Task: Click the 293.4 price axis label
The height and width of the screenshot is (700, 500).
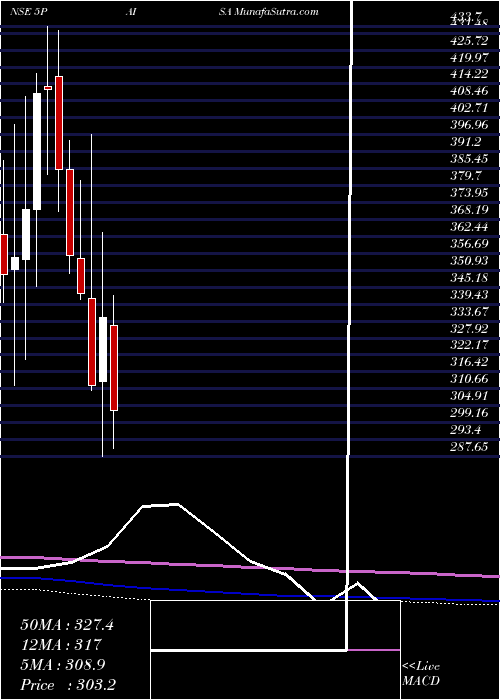Action: [x=467, y=430]
